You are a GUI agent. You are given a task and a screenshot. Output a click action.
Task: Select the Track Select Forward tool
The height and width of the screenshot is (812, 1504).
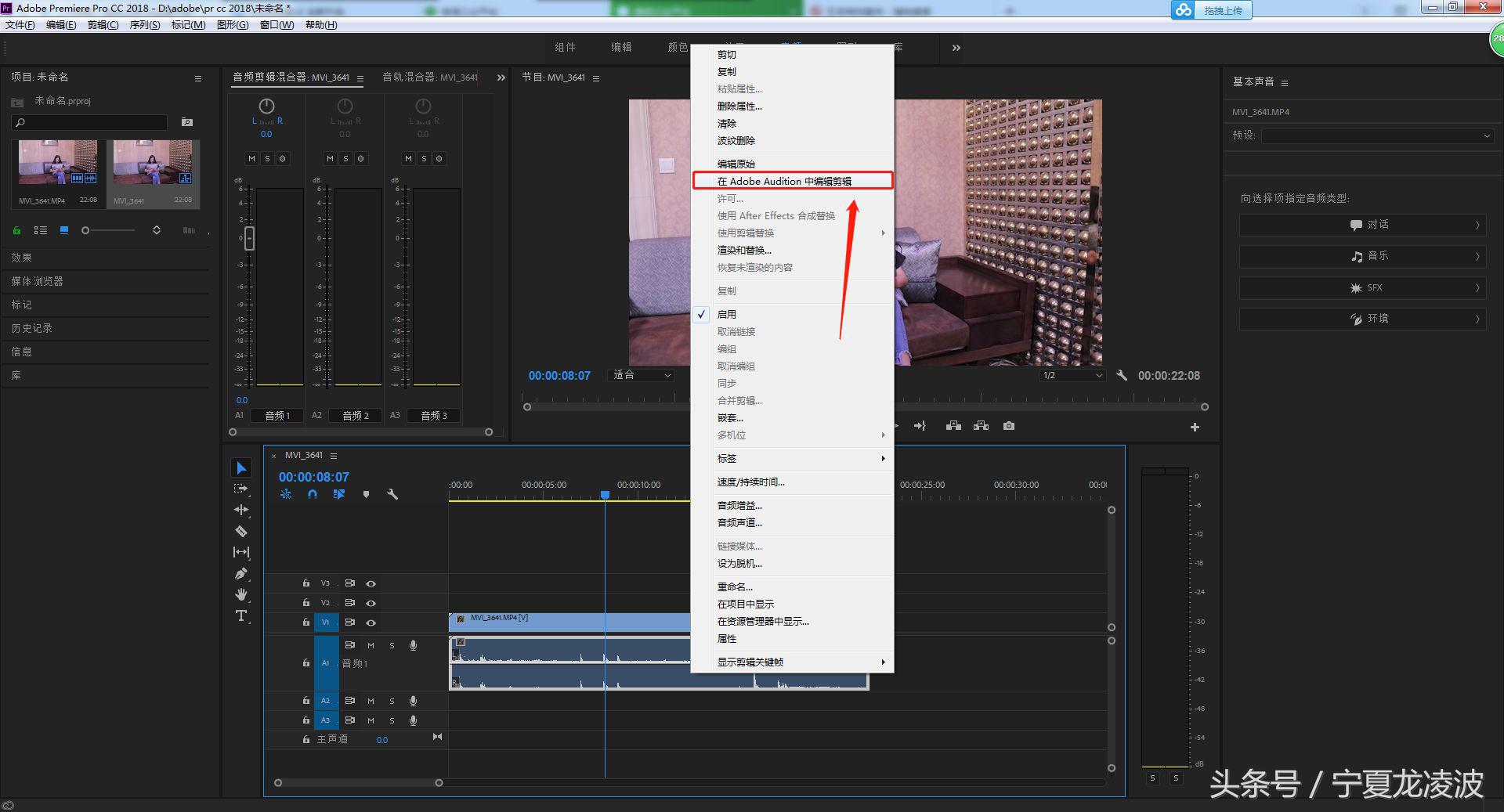pos(241,488)
